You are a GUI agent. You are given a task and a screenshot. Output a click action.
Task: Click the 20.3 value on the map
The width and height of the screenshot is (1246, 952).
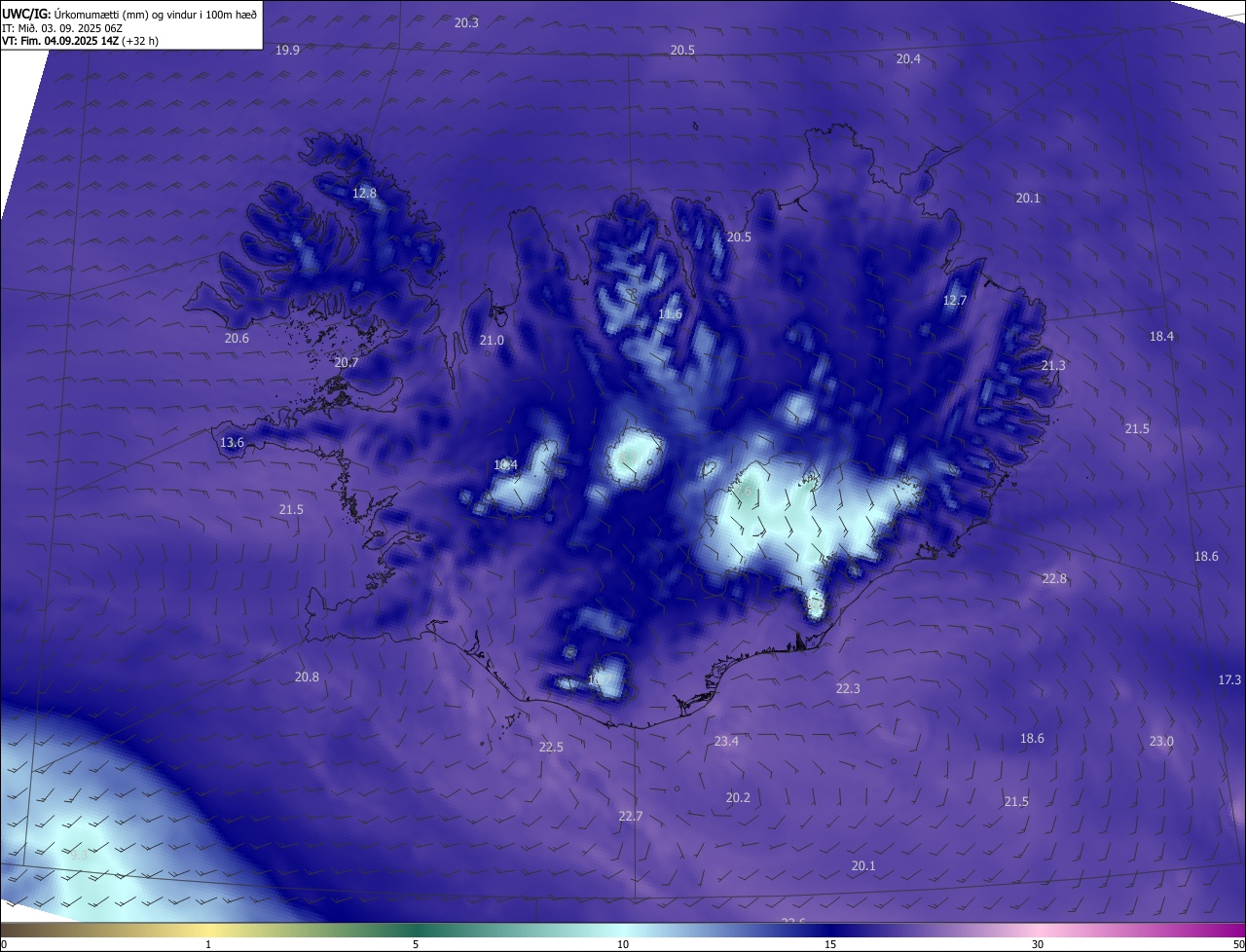click(466, 22)
